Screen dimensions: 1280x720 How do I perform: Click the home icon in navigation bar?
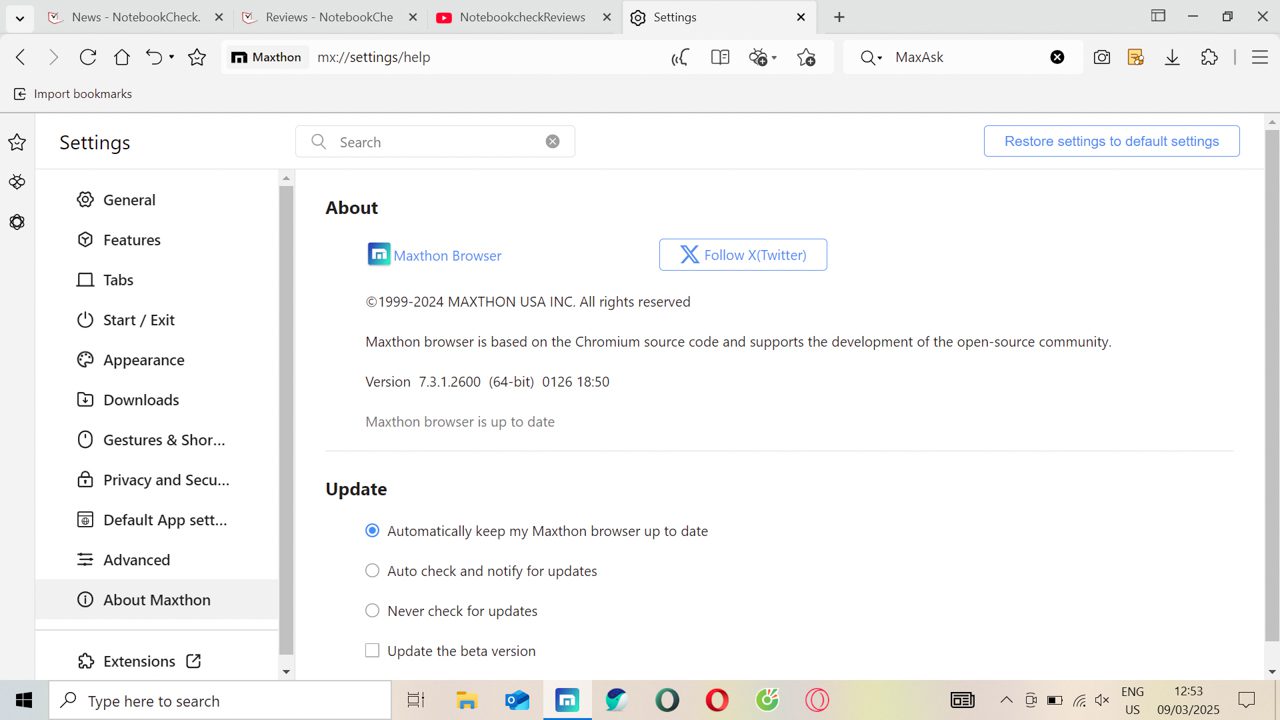tap(122, 57)
